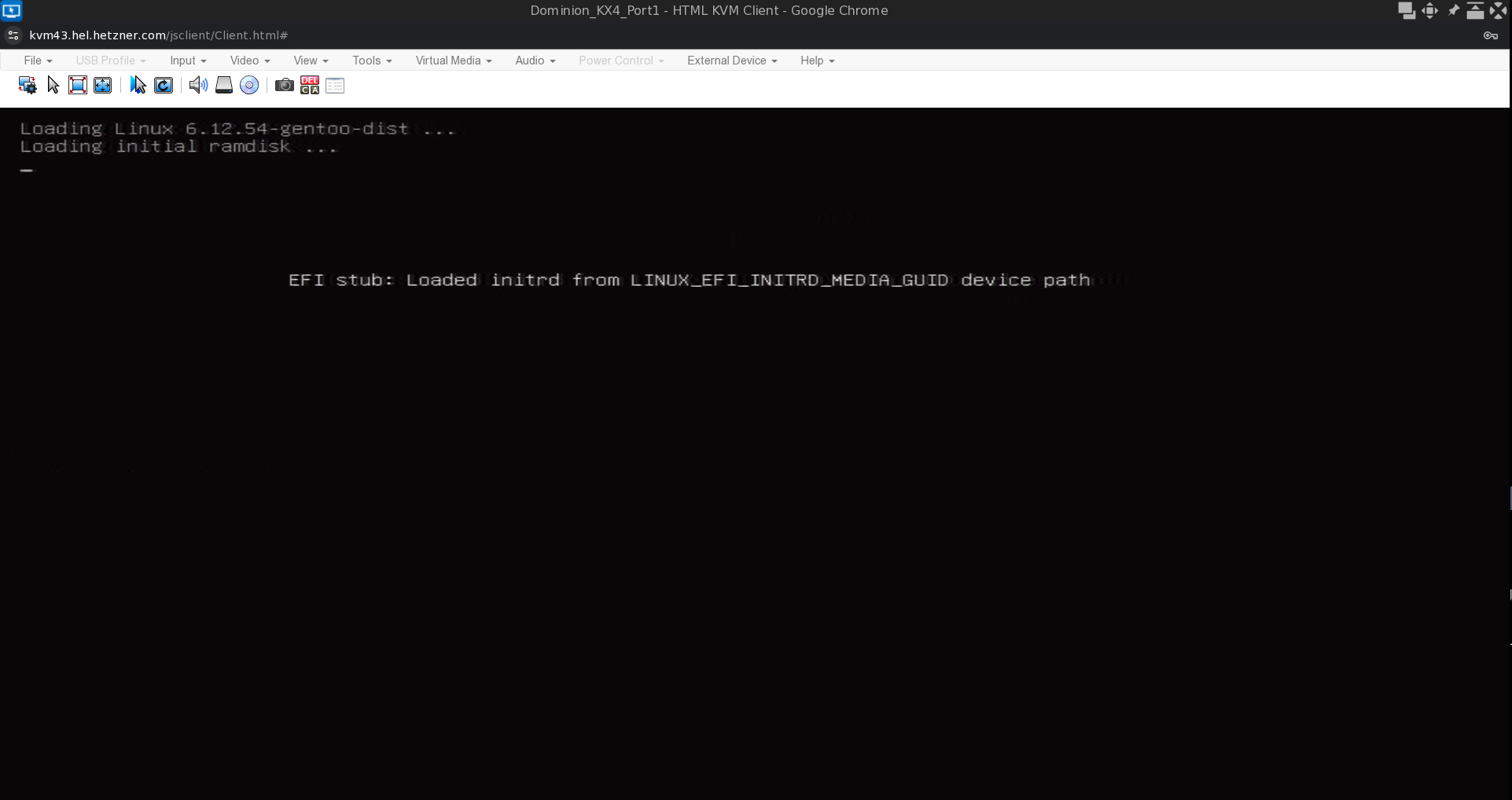Click the Help menu
This screenshot has height=800, width=1512.
pyautogui.click(x=817, y=61)
